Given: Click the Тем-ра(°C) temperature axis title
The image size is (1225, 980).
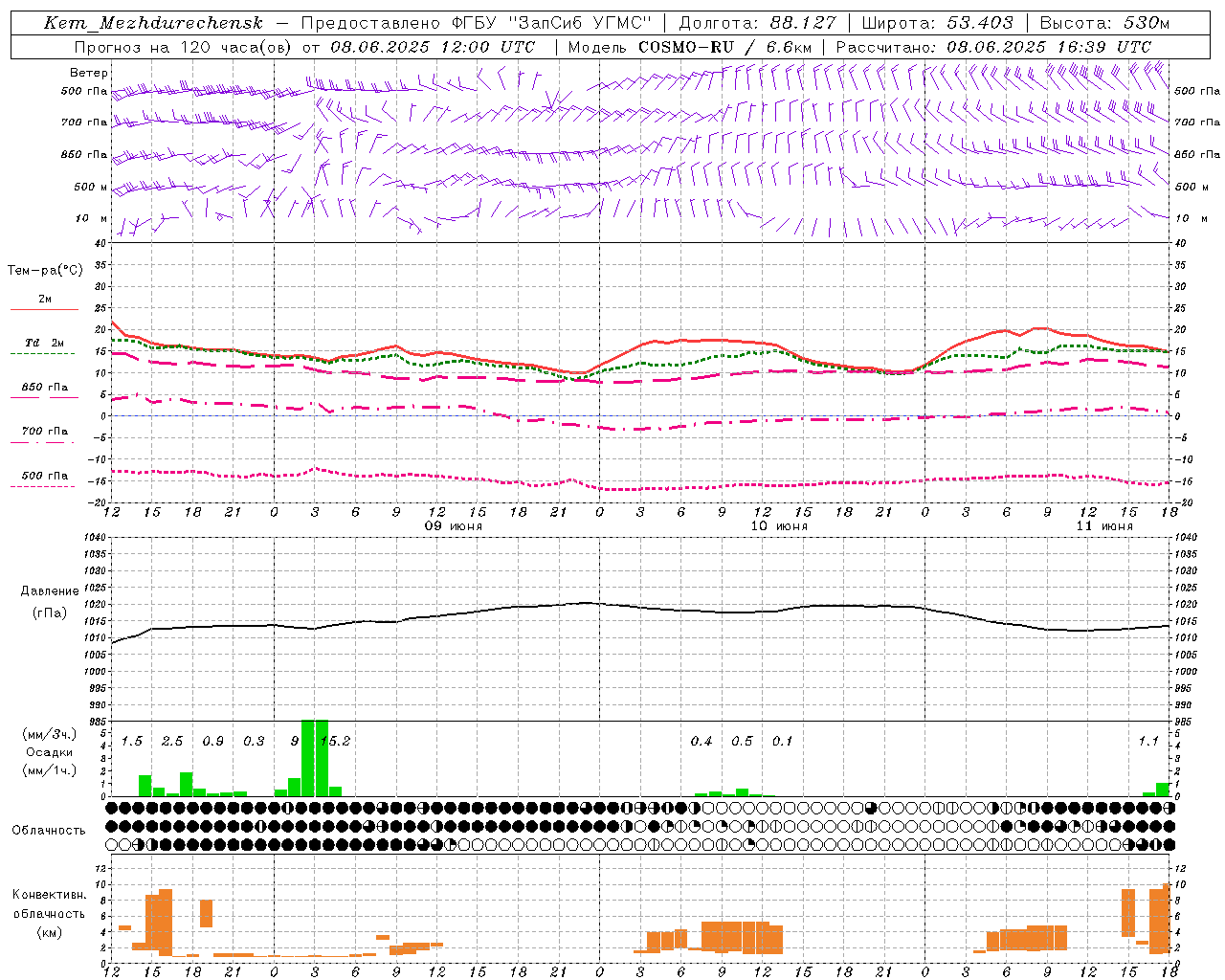Looking at the screenshot, I should (45, 271).
